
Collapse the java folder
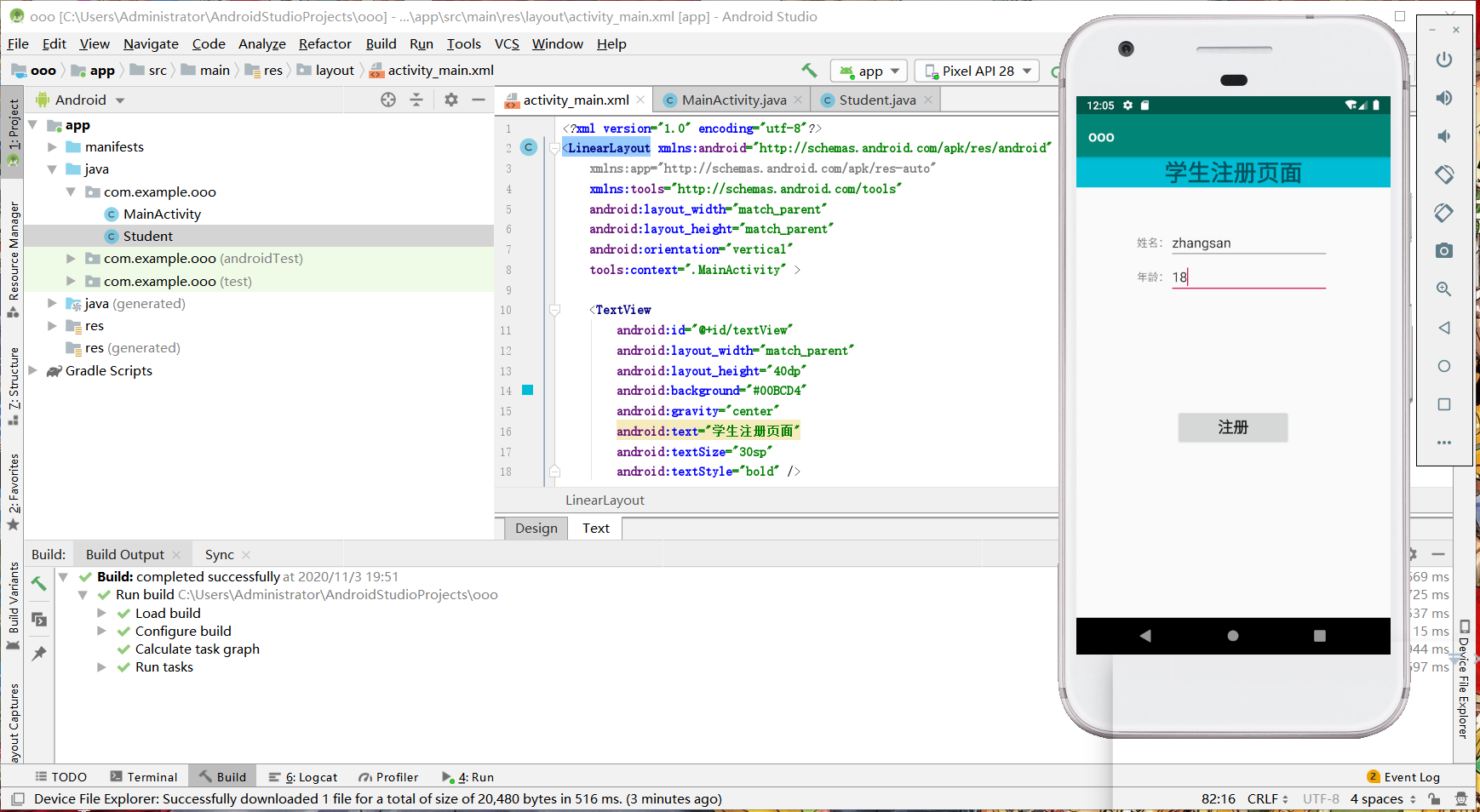coord(52,169)
